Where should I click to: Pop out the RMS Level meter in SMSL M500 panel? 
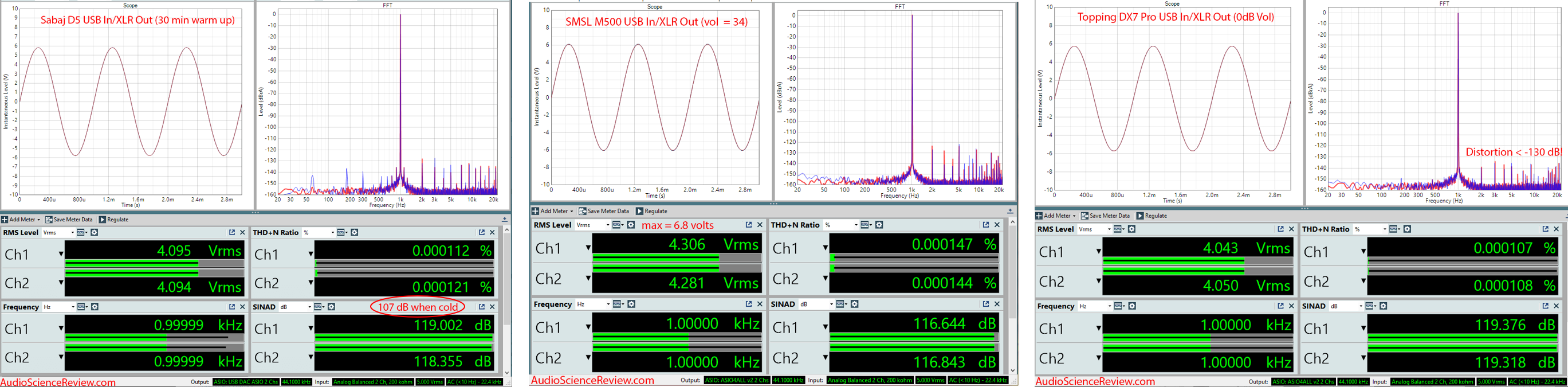[x=749, y=225]
